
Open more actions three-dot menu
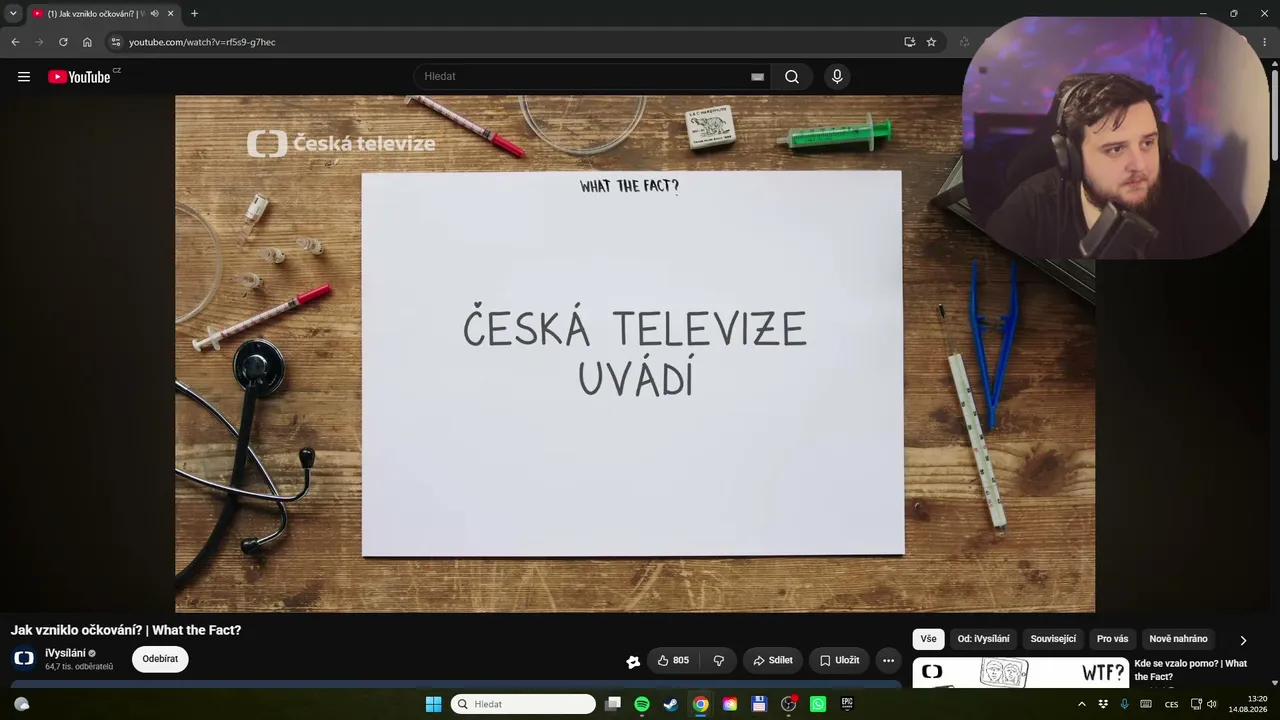coord(888,660)
